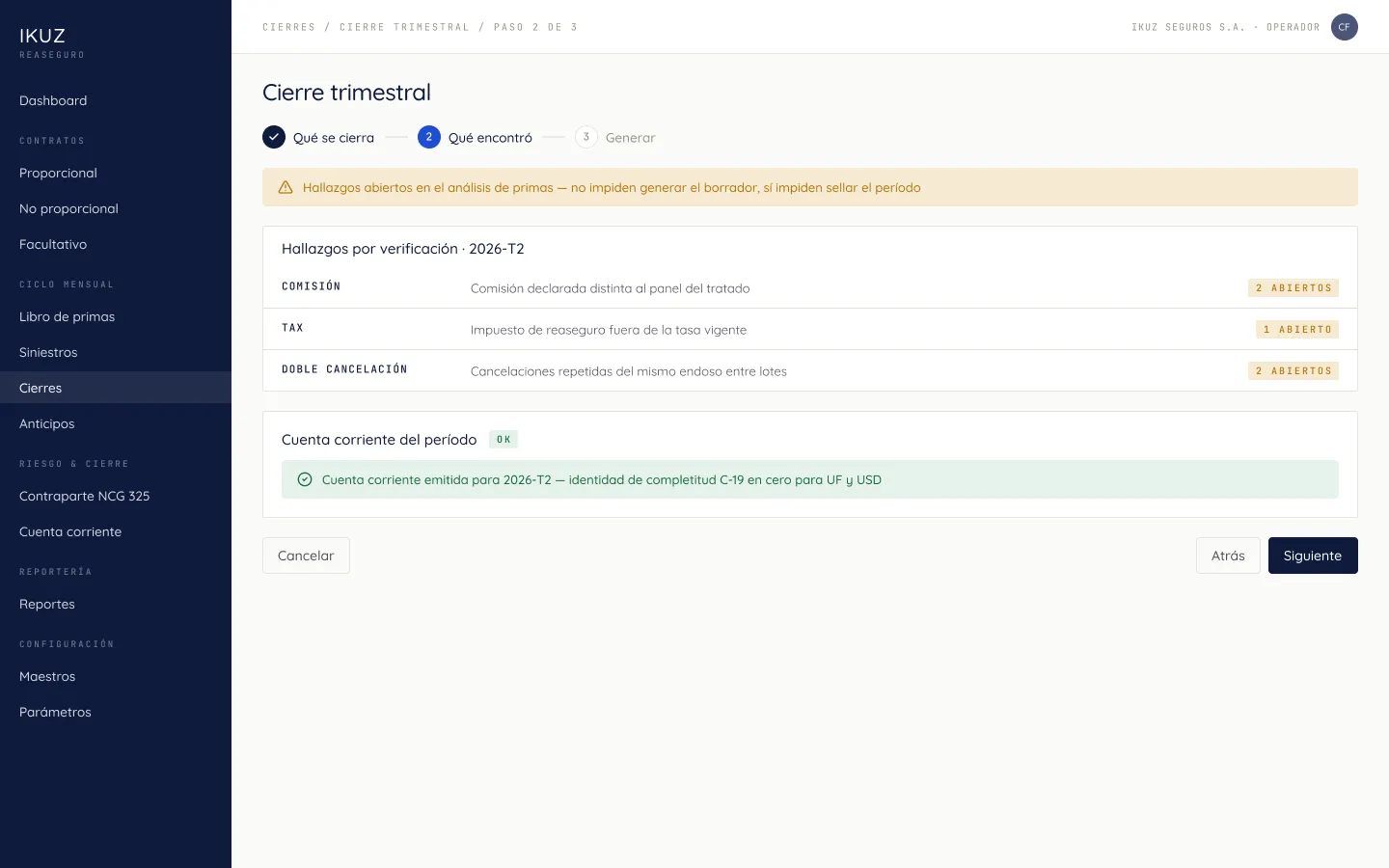Click the completed step one checkmark
Viewport: 1389px width, 868px height.
click(274, 137)
